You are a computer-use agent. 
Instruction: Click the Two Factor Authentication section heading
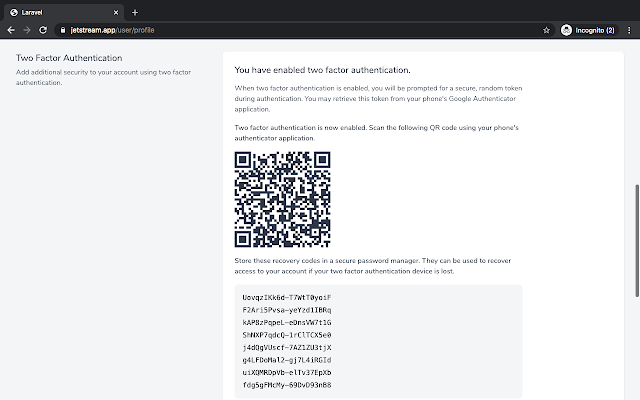click(69, 58)
